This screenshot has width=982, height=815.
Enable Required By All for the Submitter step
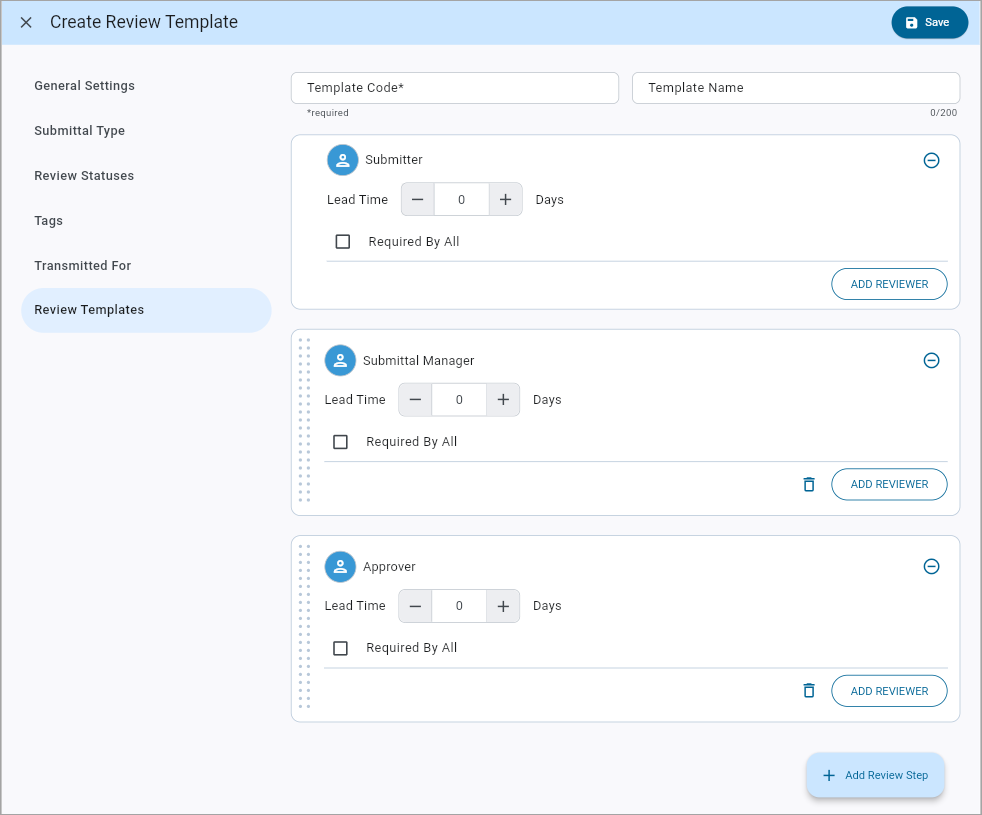(342, 241)
